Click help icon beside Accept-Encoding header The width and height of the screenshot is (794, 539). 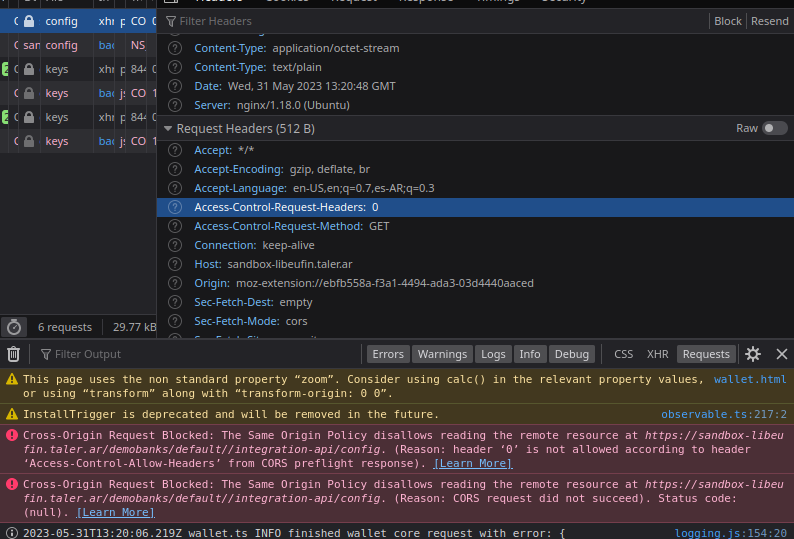175,169
